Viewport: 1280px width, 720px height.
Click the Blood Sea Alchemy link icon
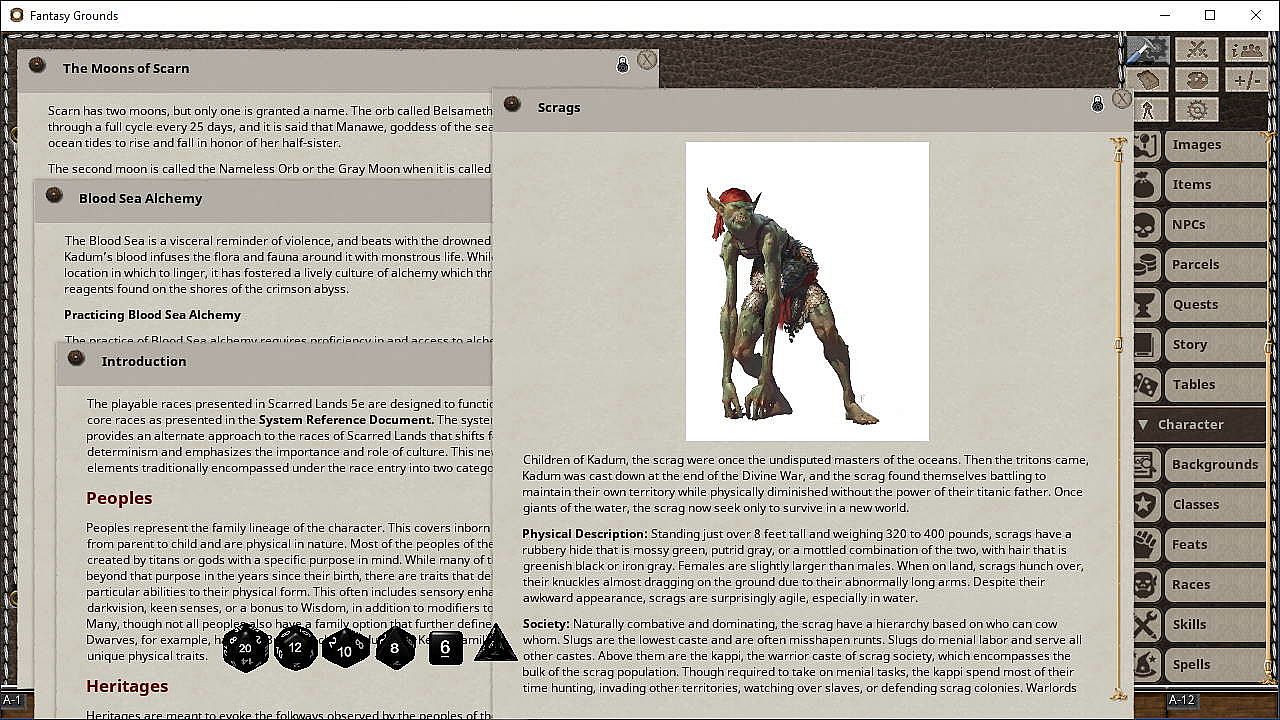(54, 195)
